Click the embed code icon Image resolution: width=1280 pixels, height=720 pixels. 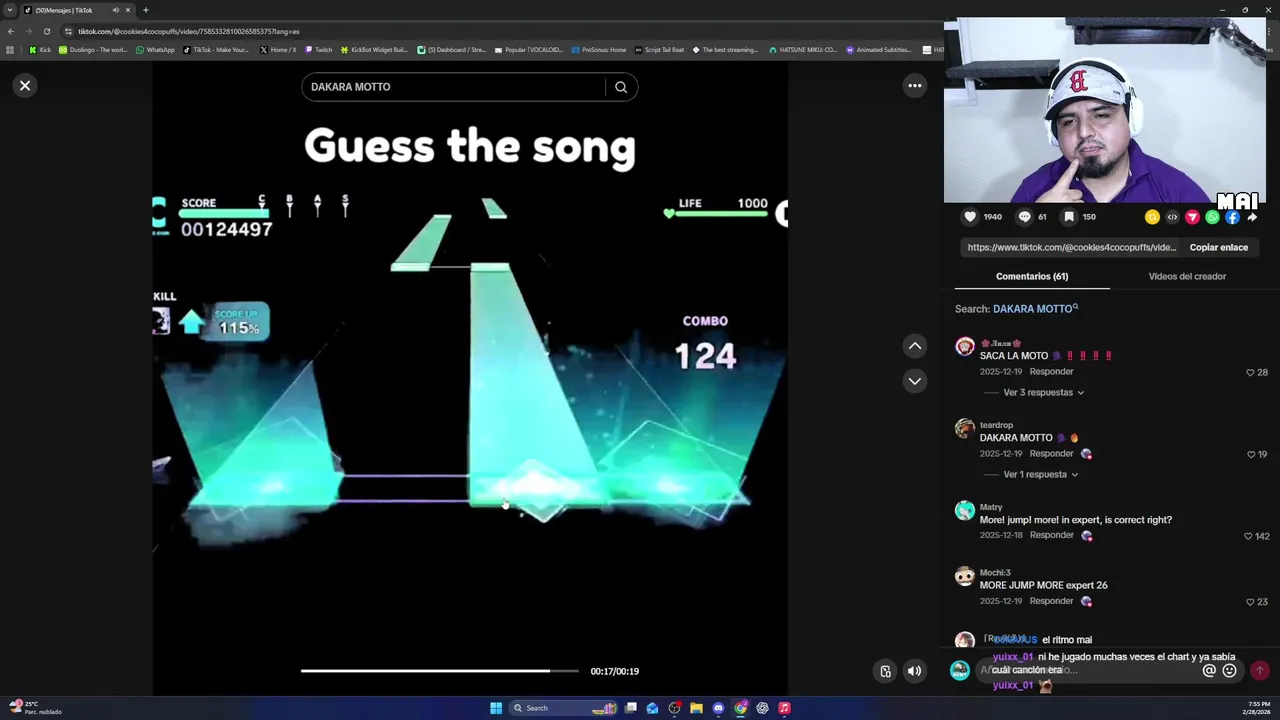pos(1172,217)
